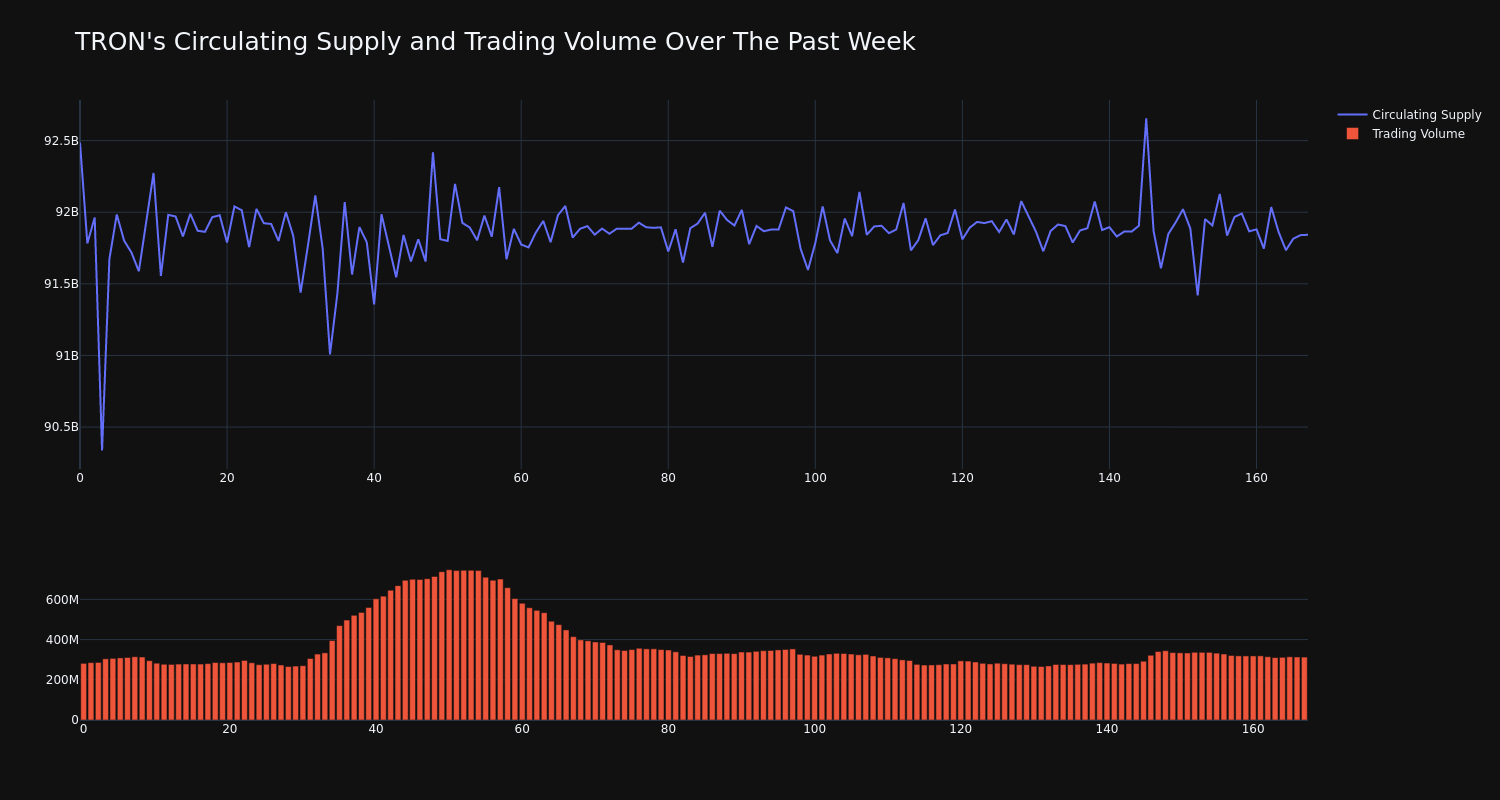Click the chart title about TRON's supply
The image size is (1500, 800).
pos(495,42)
